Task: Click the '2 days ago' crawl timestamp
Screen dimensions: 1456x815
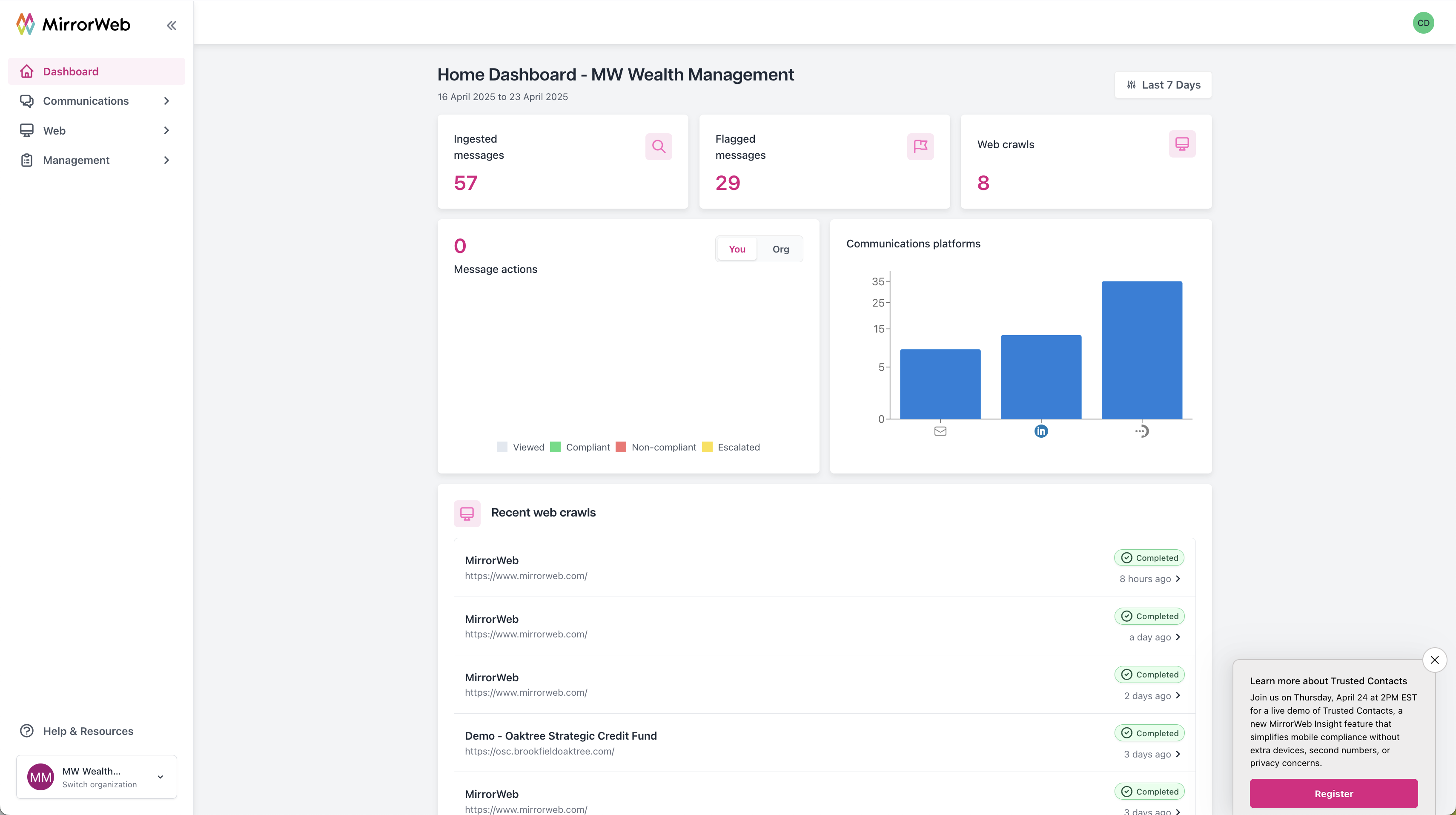Action: pos(1147,696)
